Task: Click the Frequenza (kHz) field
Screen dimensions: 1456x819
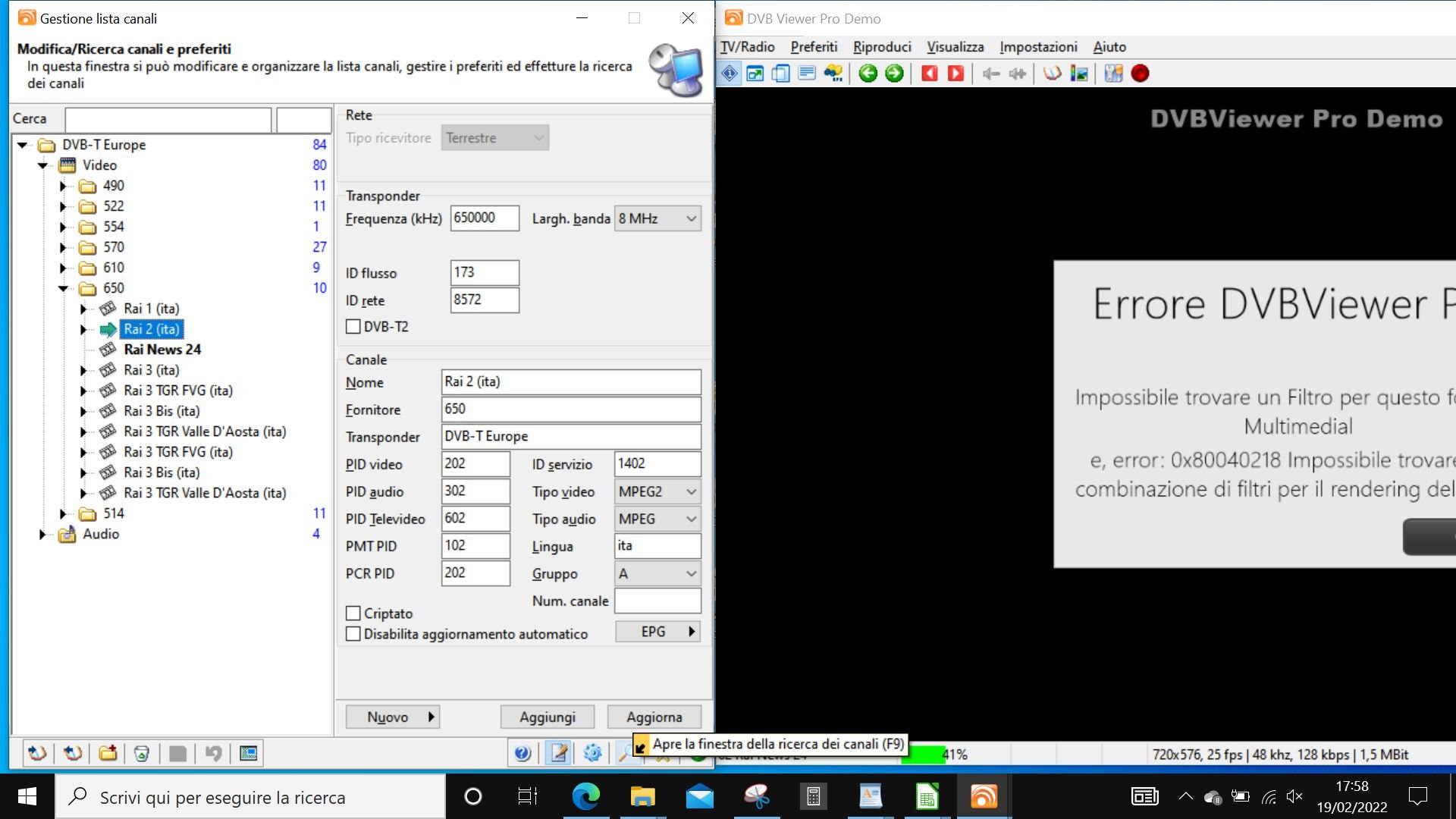Action: click(485, 218)
